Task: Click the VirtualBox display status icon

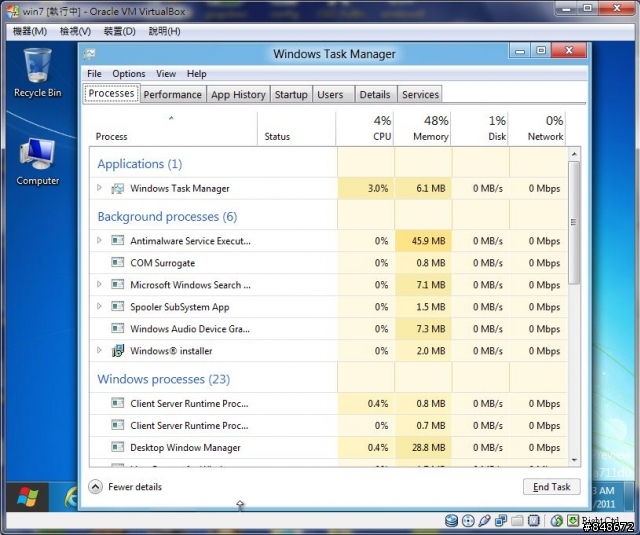Action: 533,520
